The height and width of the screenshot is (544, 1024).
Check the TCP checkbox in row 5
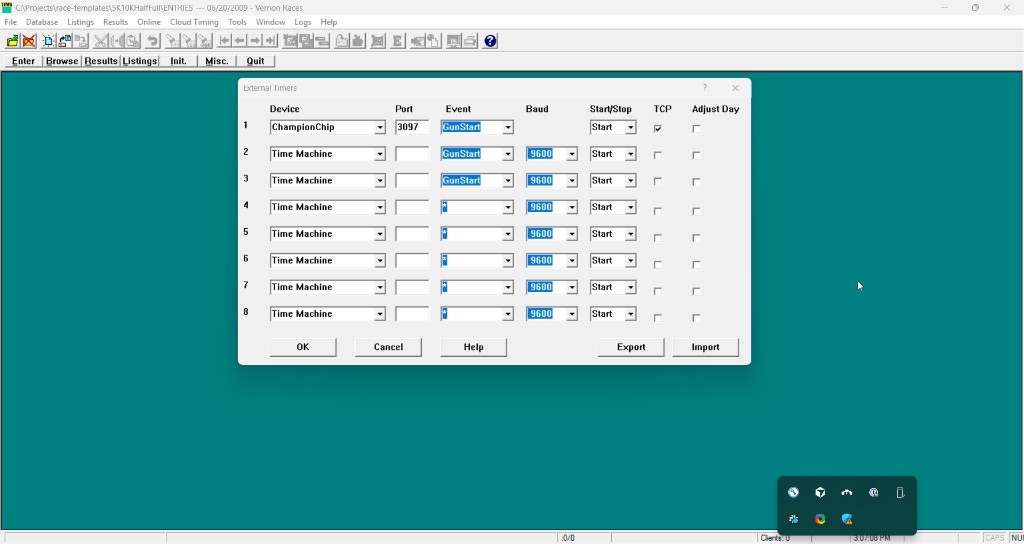658,238
